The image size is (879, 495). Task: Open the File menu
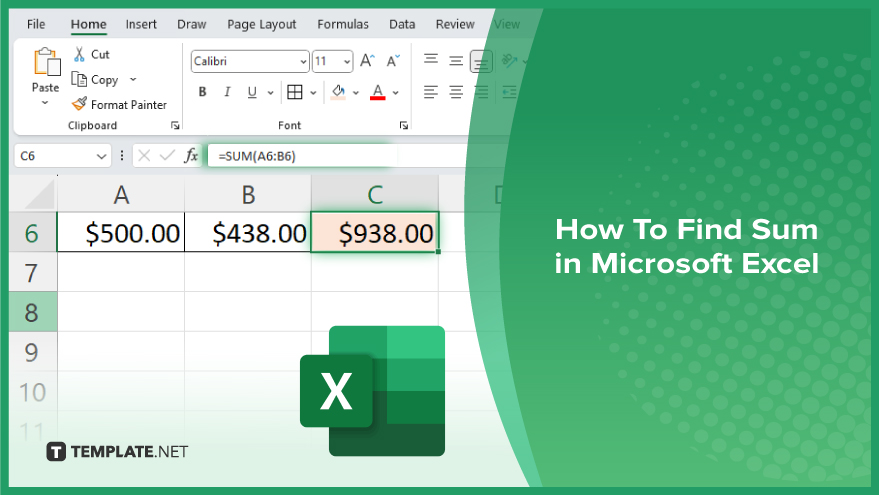coord(36,24)
